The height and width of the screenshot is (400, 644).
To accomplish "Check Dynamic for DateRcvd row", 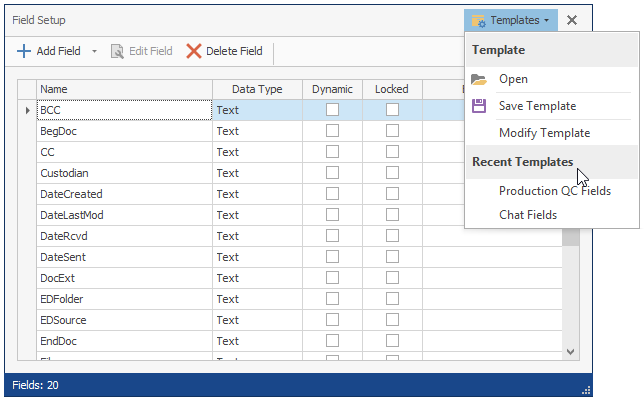I will (332, 236).
